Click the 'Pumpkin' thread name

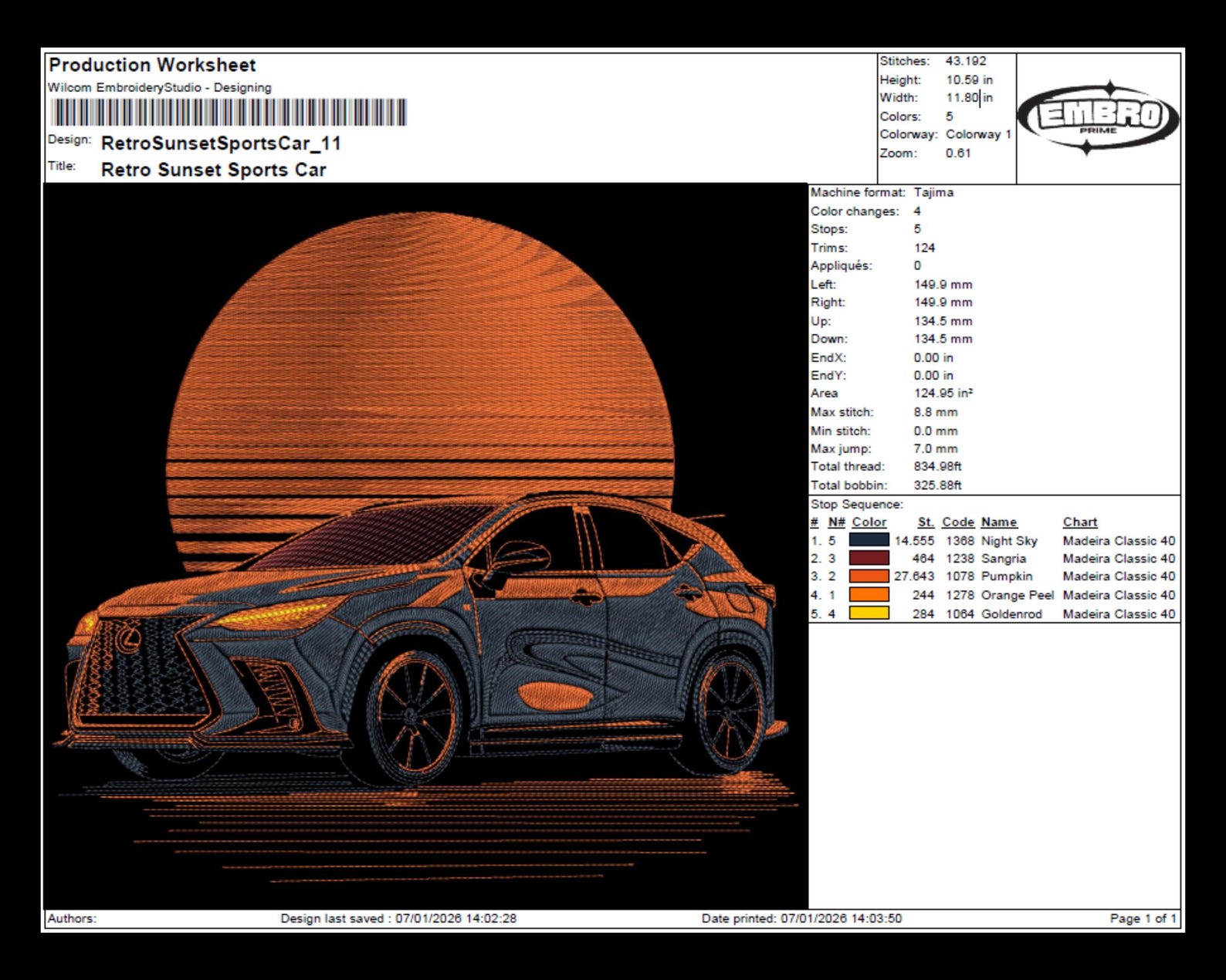1006,576
